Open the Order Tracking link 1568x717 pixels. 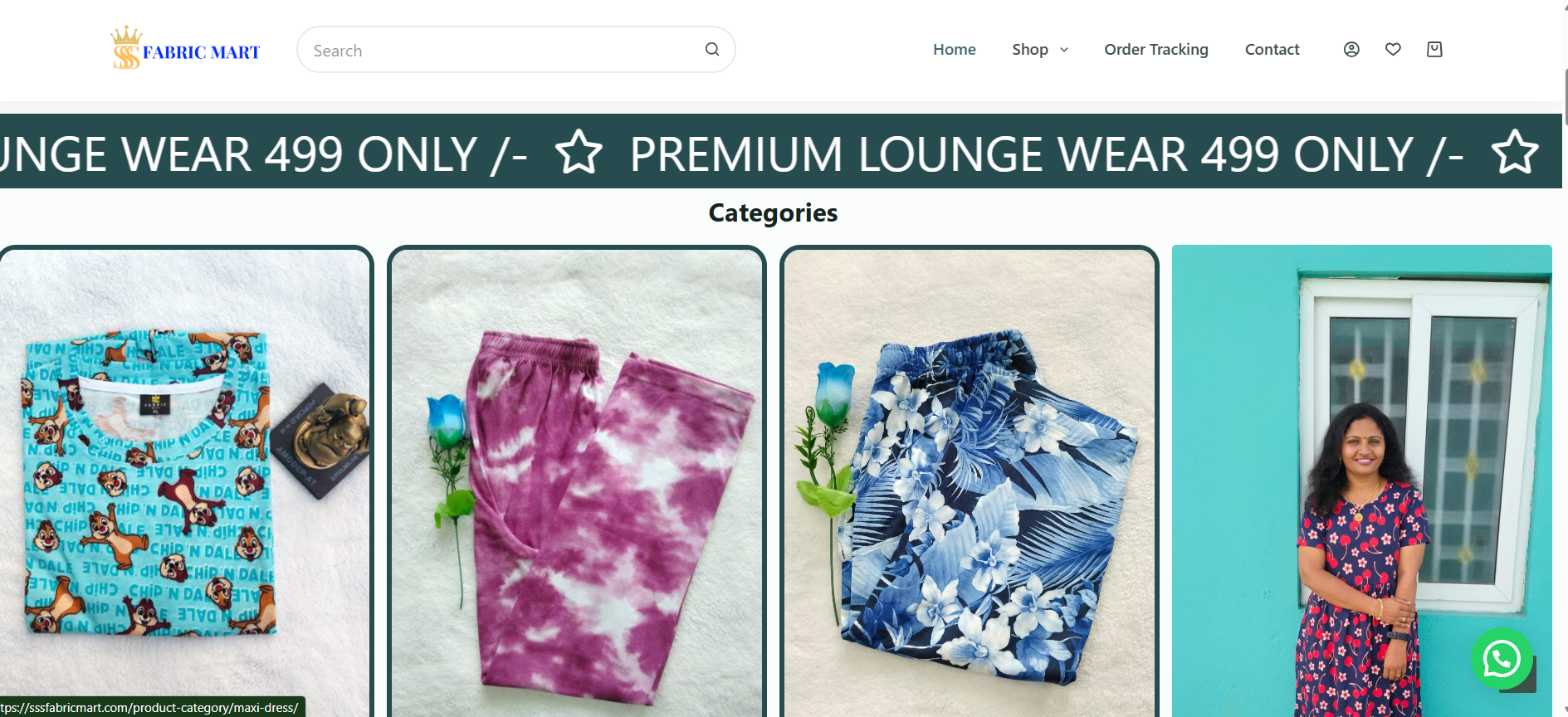(x=1155, y=50)
